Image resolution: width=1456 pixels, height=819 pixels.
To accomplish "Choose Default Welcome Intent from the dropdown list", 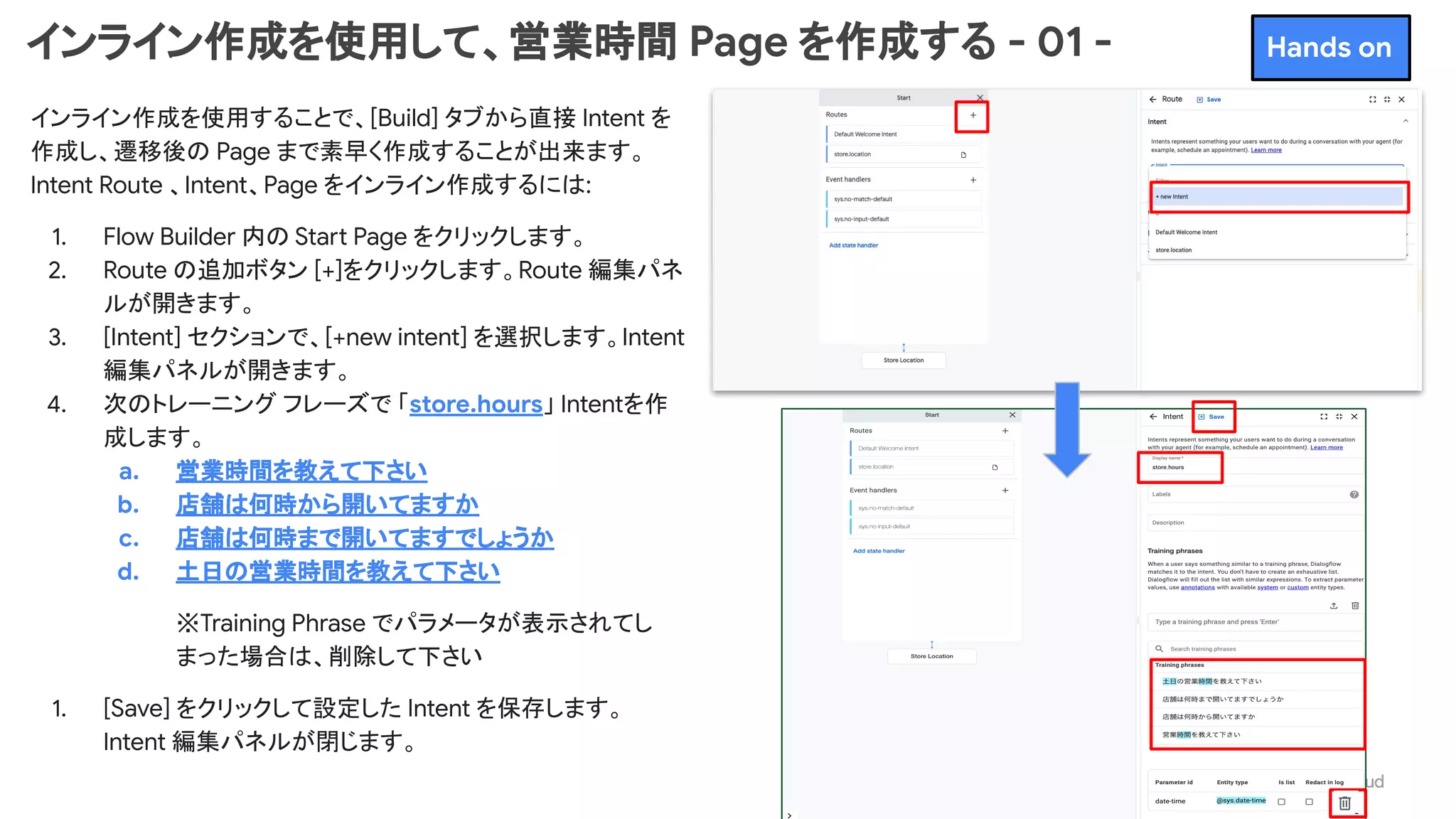I will tap(1278, 232).
